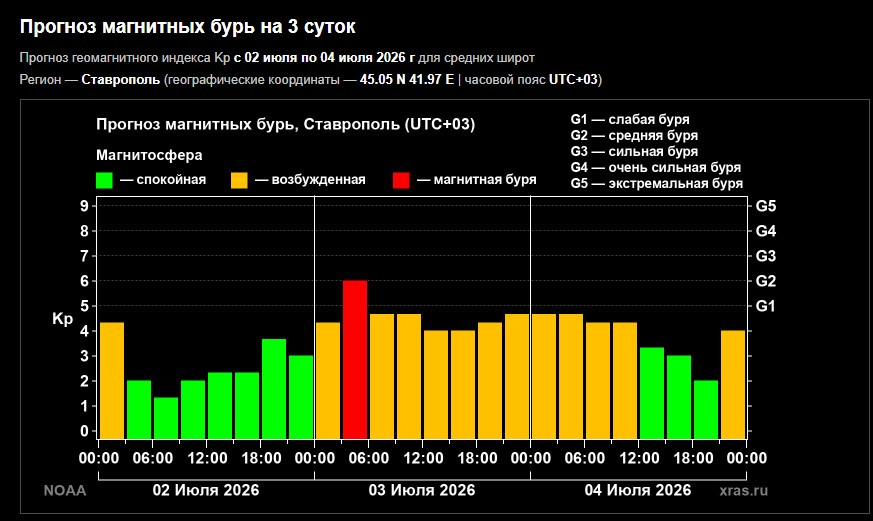Click the red magnetic storm legend swatch
The image size is (873, 521).
point(401,180)
